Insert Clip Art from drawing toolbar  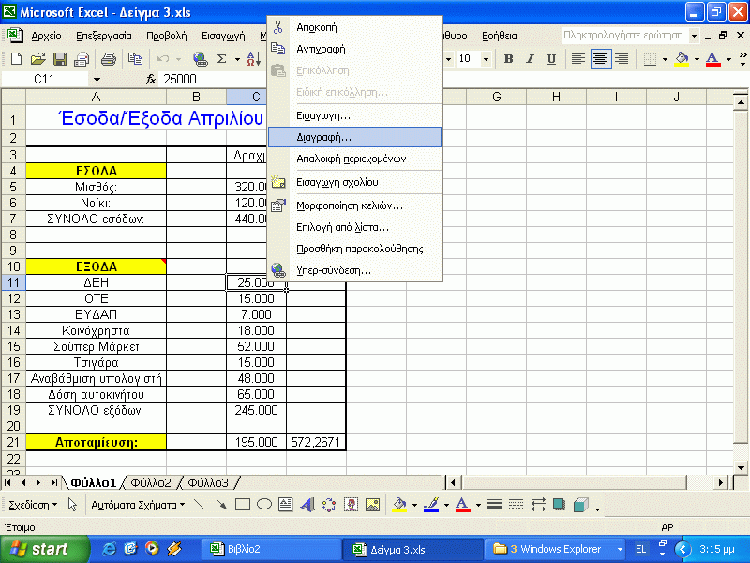(351, 504)
